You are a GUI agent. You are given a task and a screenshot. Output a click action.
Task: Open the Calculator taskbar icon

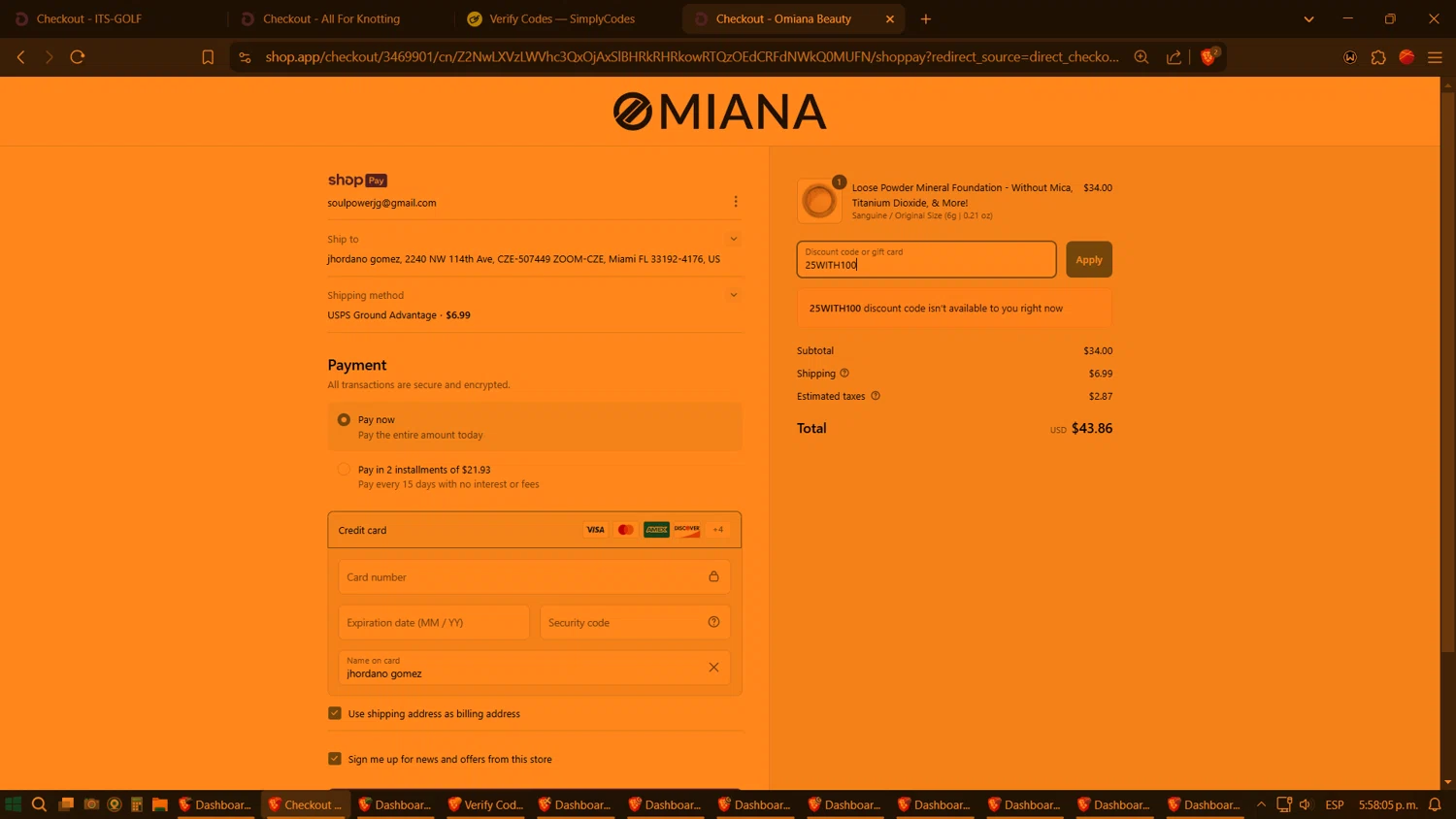[x=137, y=804]
